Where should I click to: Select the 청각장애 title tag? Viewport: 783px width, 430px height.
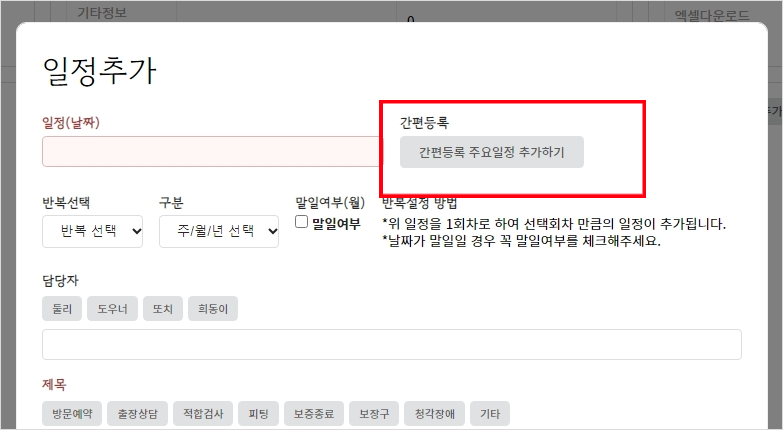[434, 414]
